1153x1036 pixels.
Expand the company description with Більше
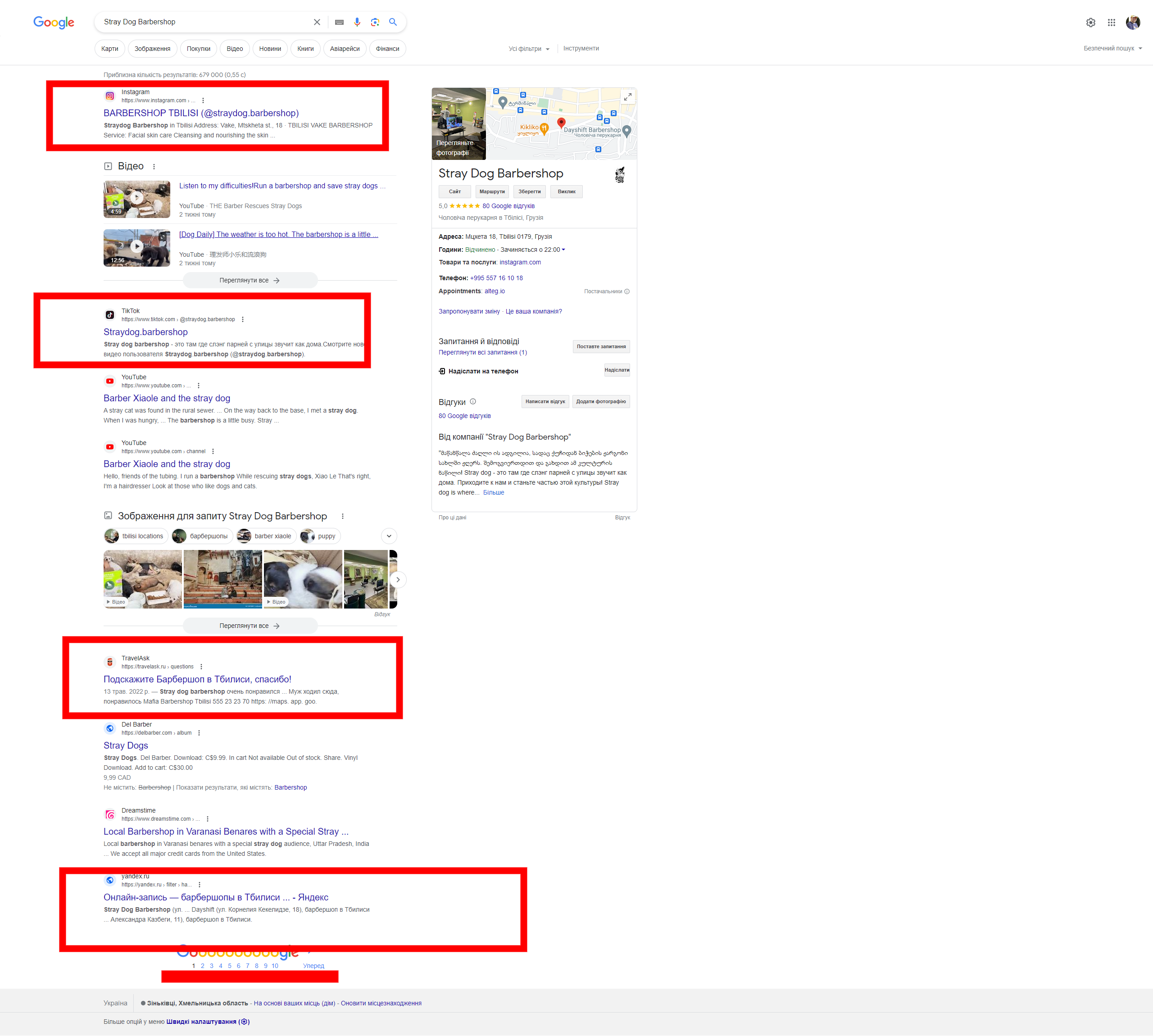pos(494,492)
